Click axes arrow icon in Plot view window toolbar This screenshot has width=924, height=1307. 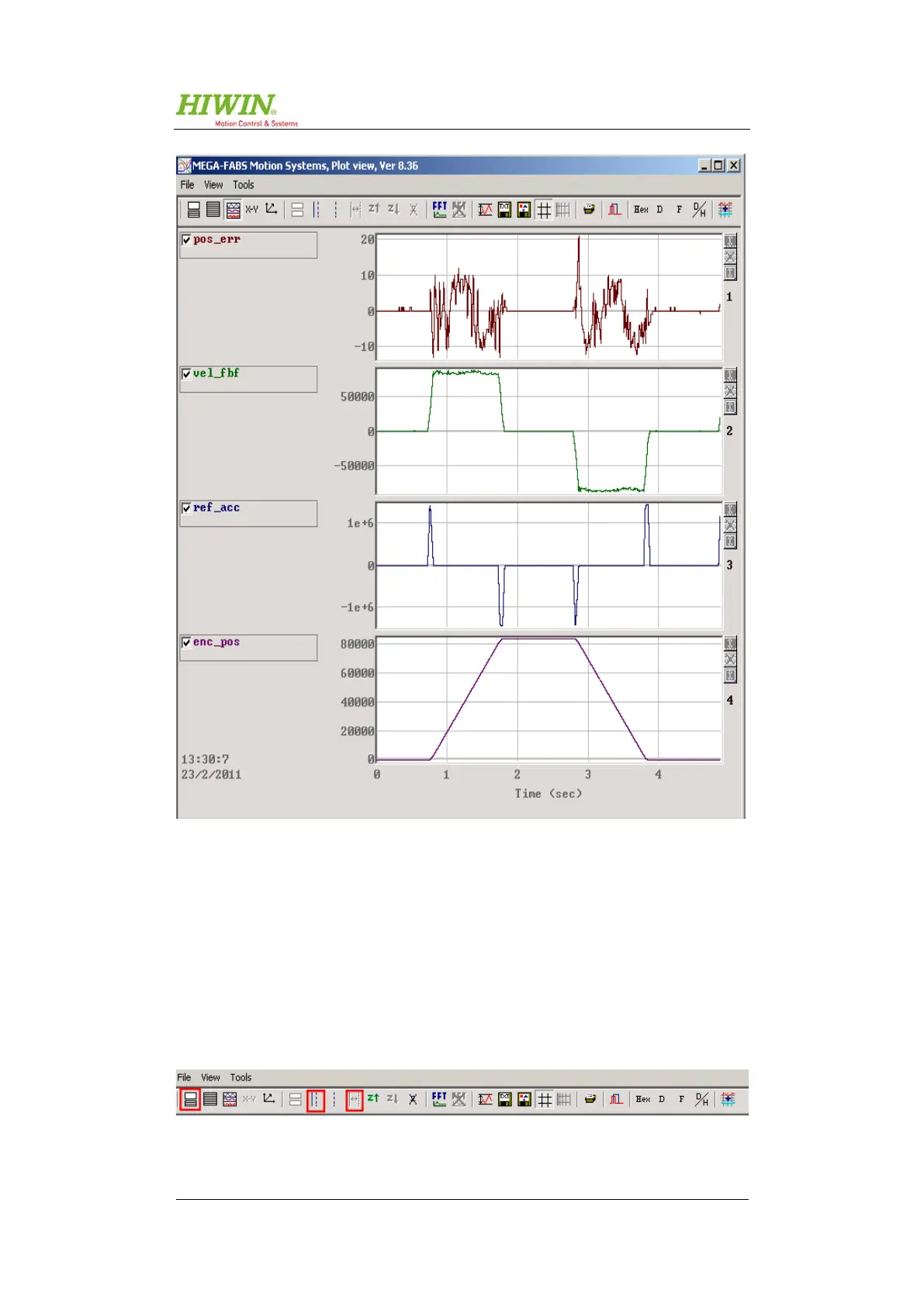pyautogui.click(x=271, y=210)
